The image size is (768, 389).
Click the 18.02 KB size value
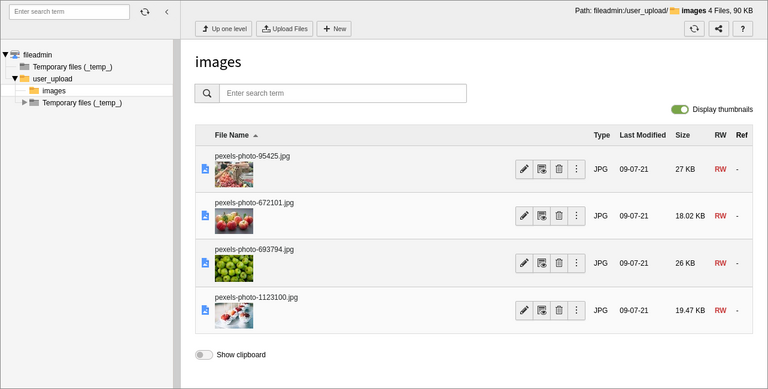click(x=690, y=216)
